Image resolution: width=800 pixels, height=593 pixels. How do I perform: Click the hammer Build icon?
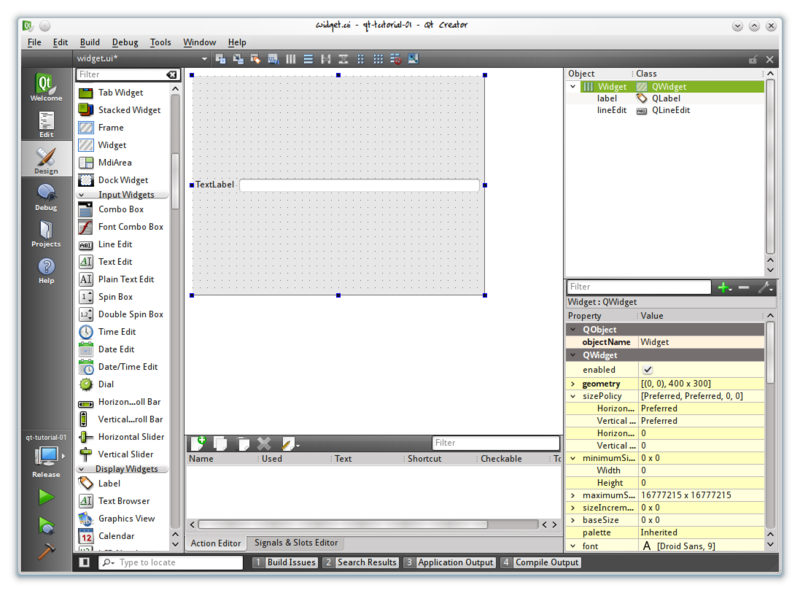[x=46, y=551]
